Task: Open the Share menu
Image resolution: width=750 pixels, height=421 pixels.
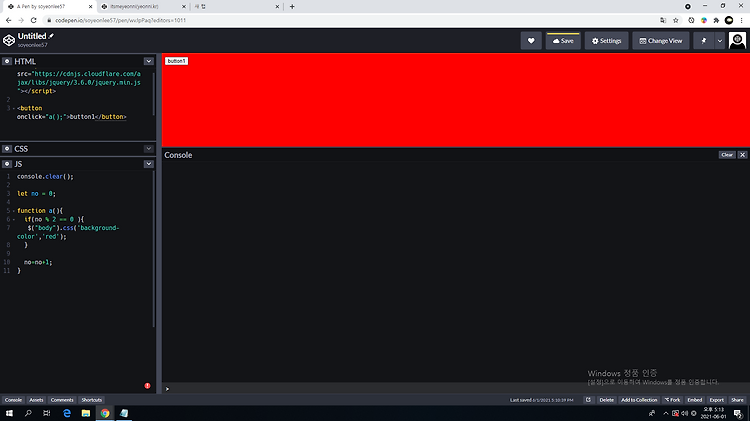Action: 738,400
